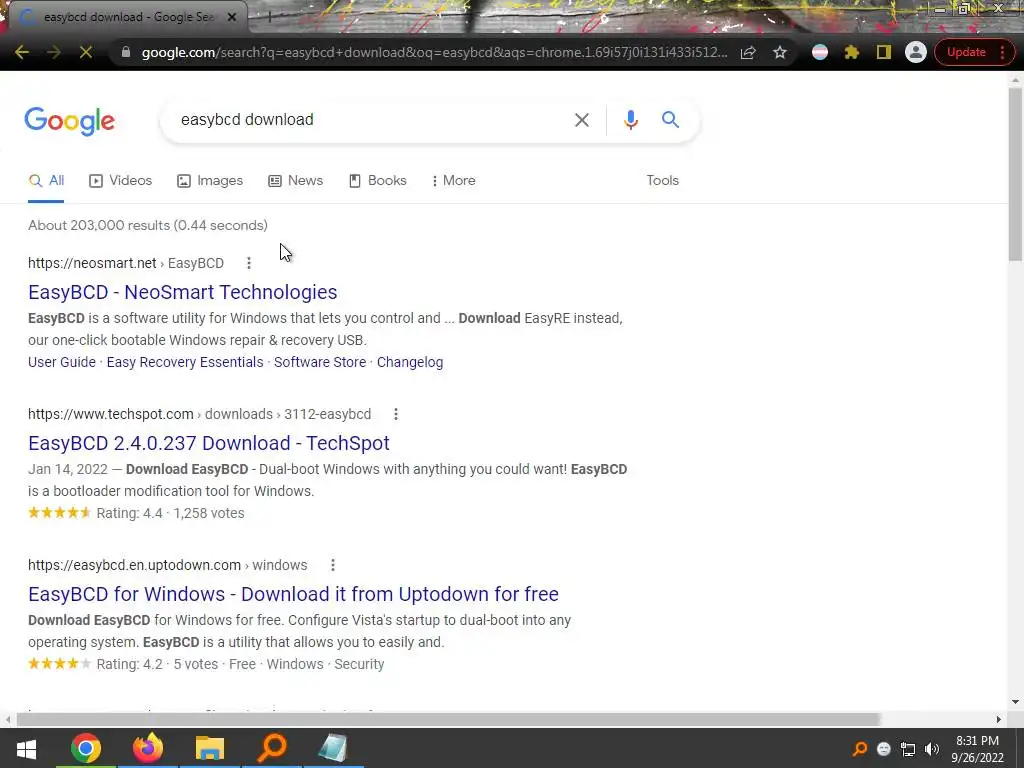Open the orange magnifier app in taskbar
The width and height of the screenshot is (1024, 768).
click(x=272, y=748)
